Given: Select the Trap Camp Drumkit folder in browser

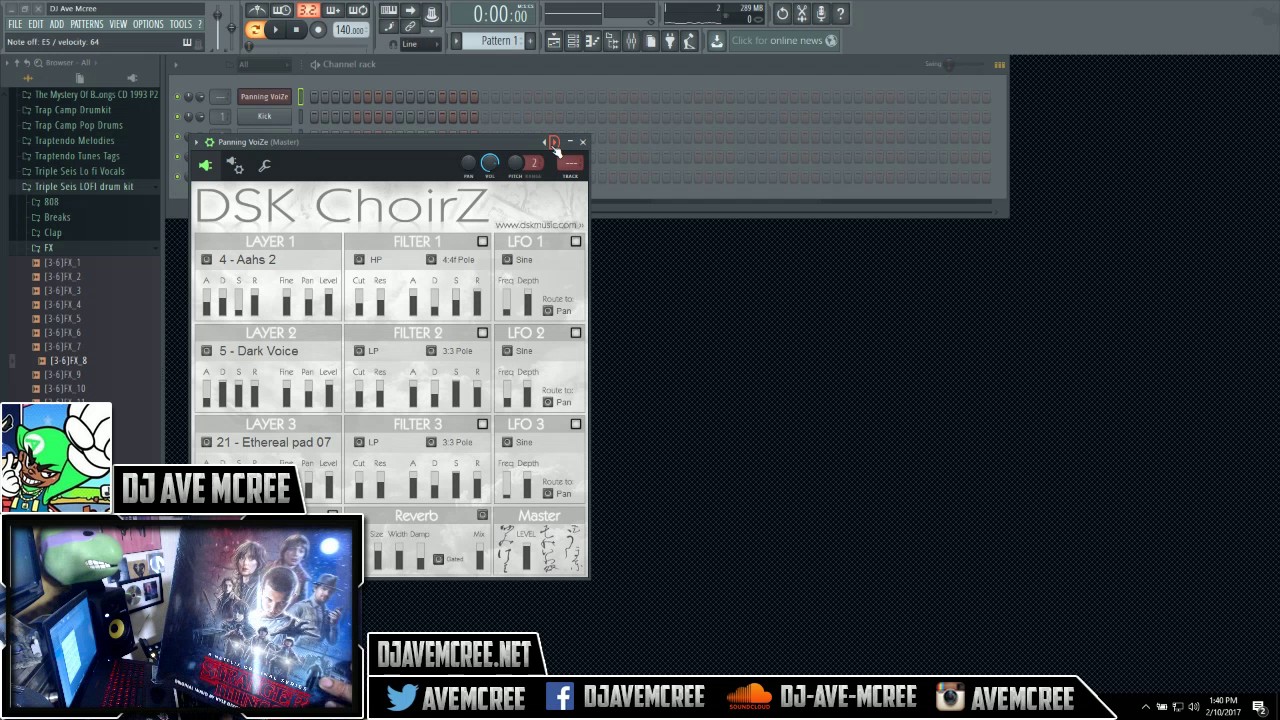Looking at the screenshot, I should tap(72, 110).
